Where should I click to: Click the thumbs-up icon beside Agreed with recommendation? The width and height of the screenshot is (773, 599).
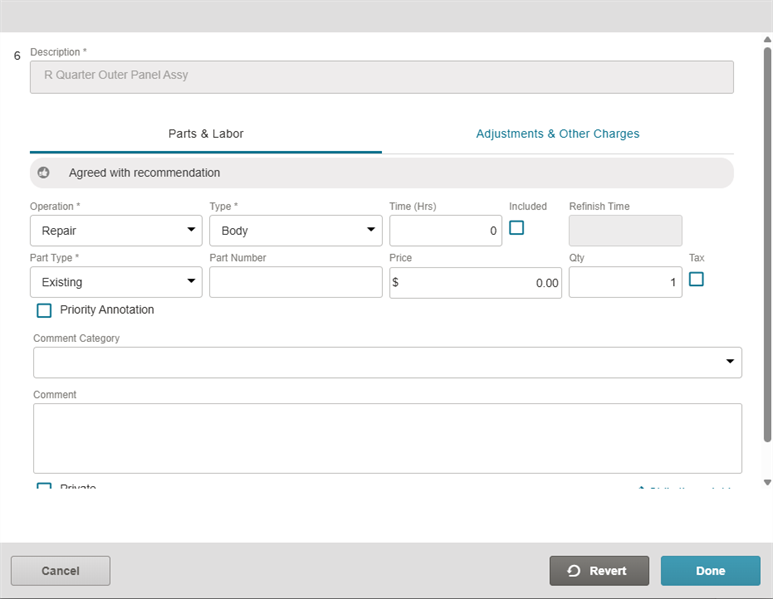click(44, 173)
